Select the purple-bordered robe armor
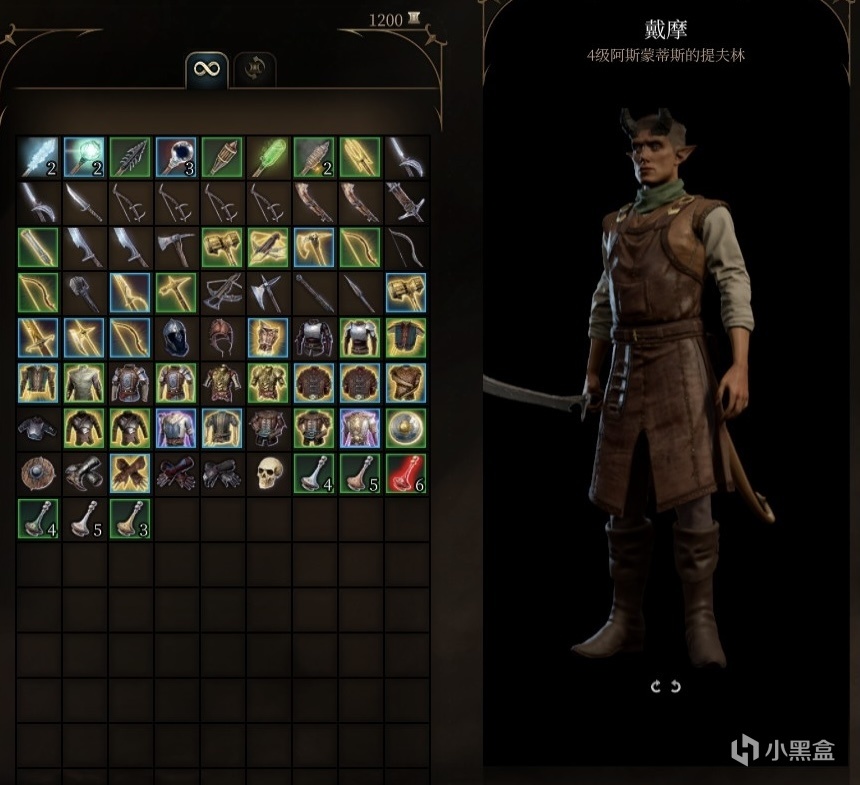Viewport: 860px width, 785px height. pos(176,428)
